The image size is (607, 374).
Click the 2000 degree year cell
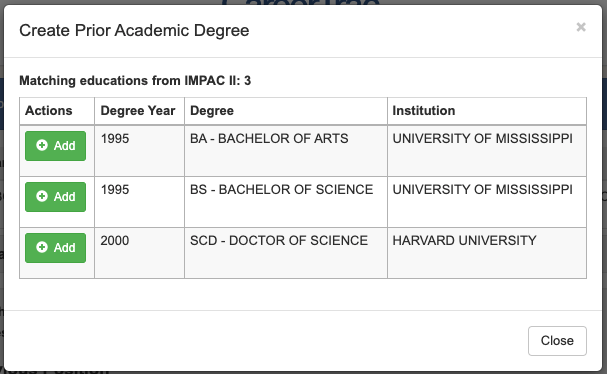(x=115, y=240)
